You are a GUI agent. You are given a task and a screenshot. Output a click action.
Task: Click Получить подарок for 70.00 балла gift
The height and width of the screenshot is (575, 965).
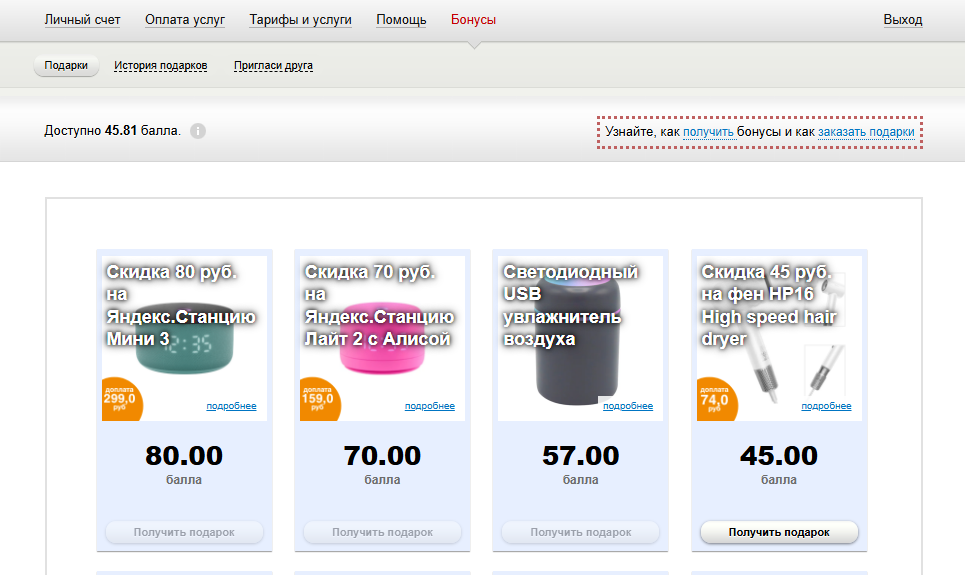tap(382, 532)
